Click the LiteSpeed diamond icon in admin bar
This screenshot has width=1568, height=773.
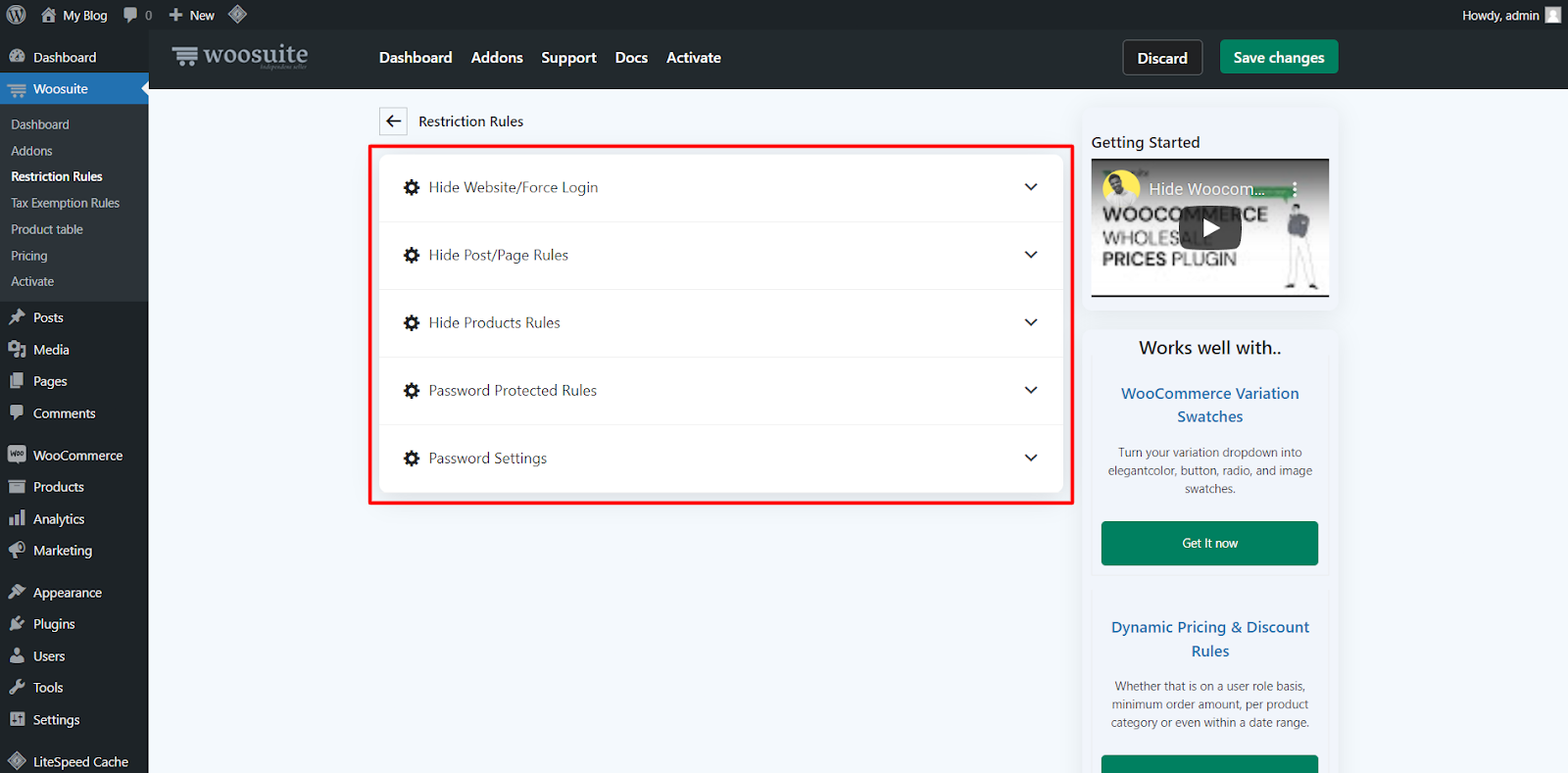[x=237, y=14]
